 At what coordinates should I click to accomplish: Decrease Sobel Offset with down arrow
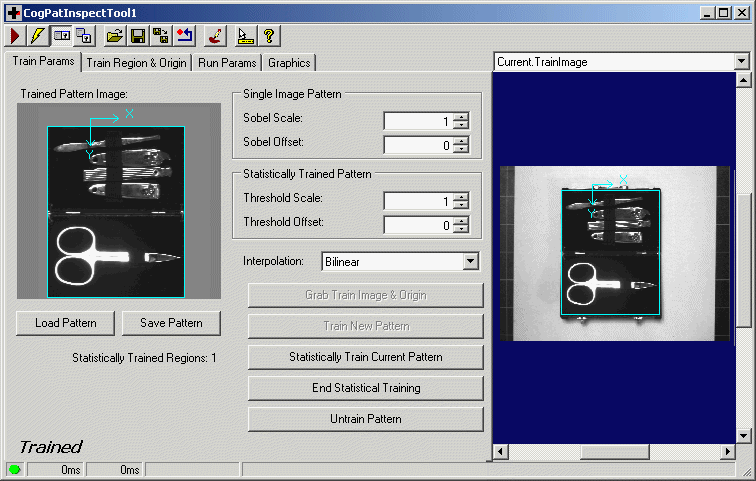click(461, 149)
